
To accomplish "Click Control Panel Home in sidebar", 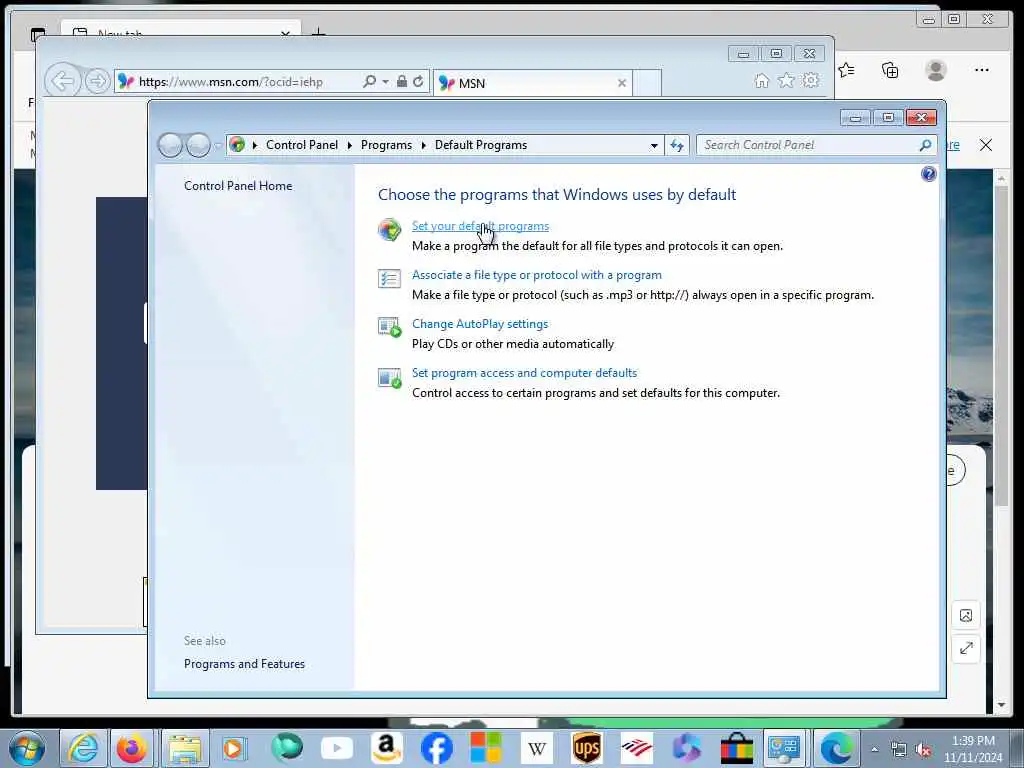I will pyautogui.click(x=238, y=186).
